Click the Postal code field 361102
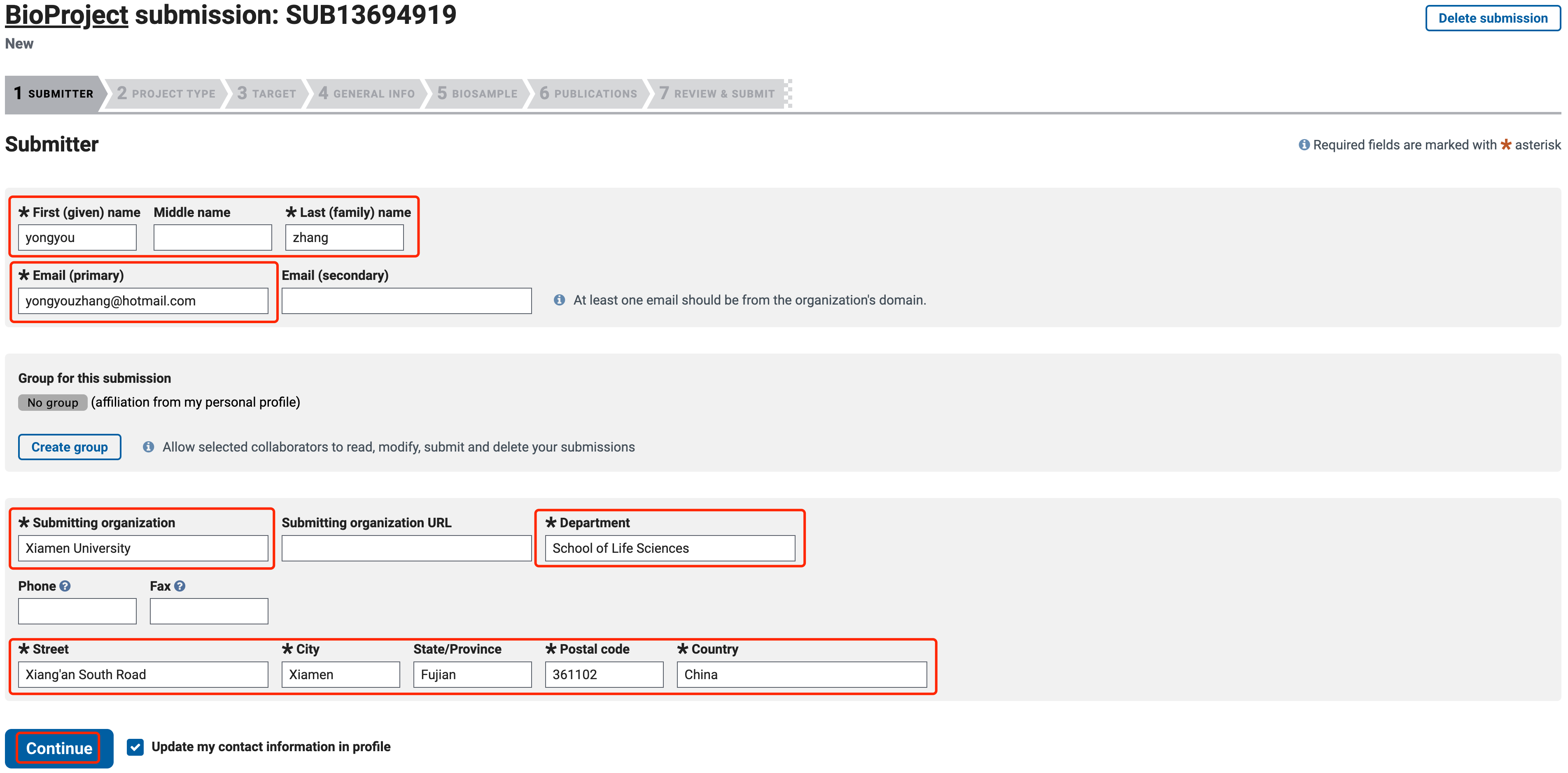The height and width of the screenshot is (773, 1568). click(603, 674)
